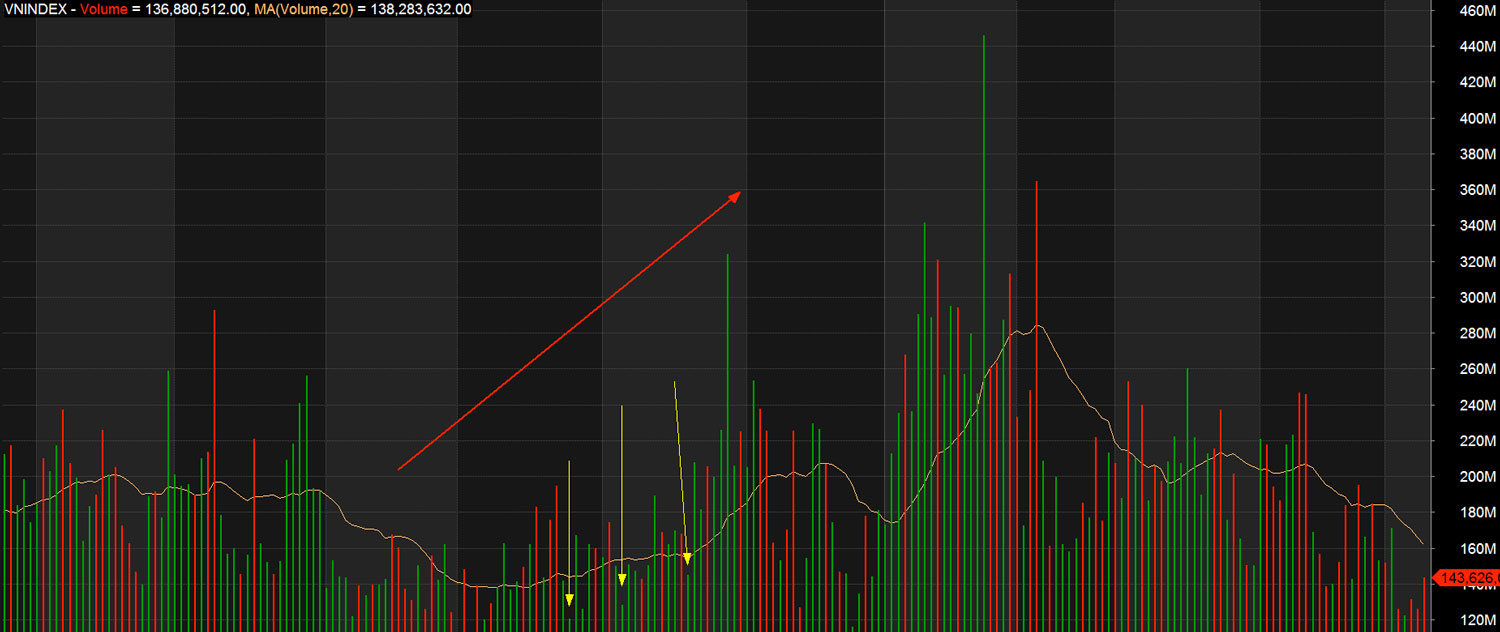This screenshot has width=1500, height=632.
Task: Click the leftmost yellow arrow's arrowhead
Action: coord(569,600)
